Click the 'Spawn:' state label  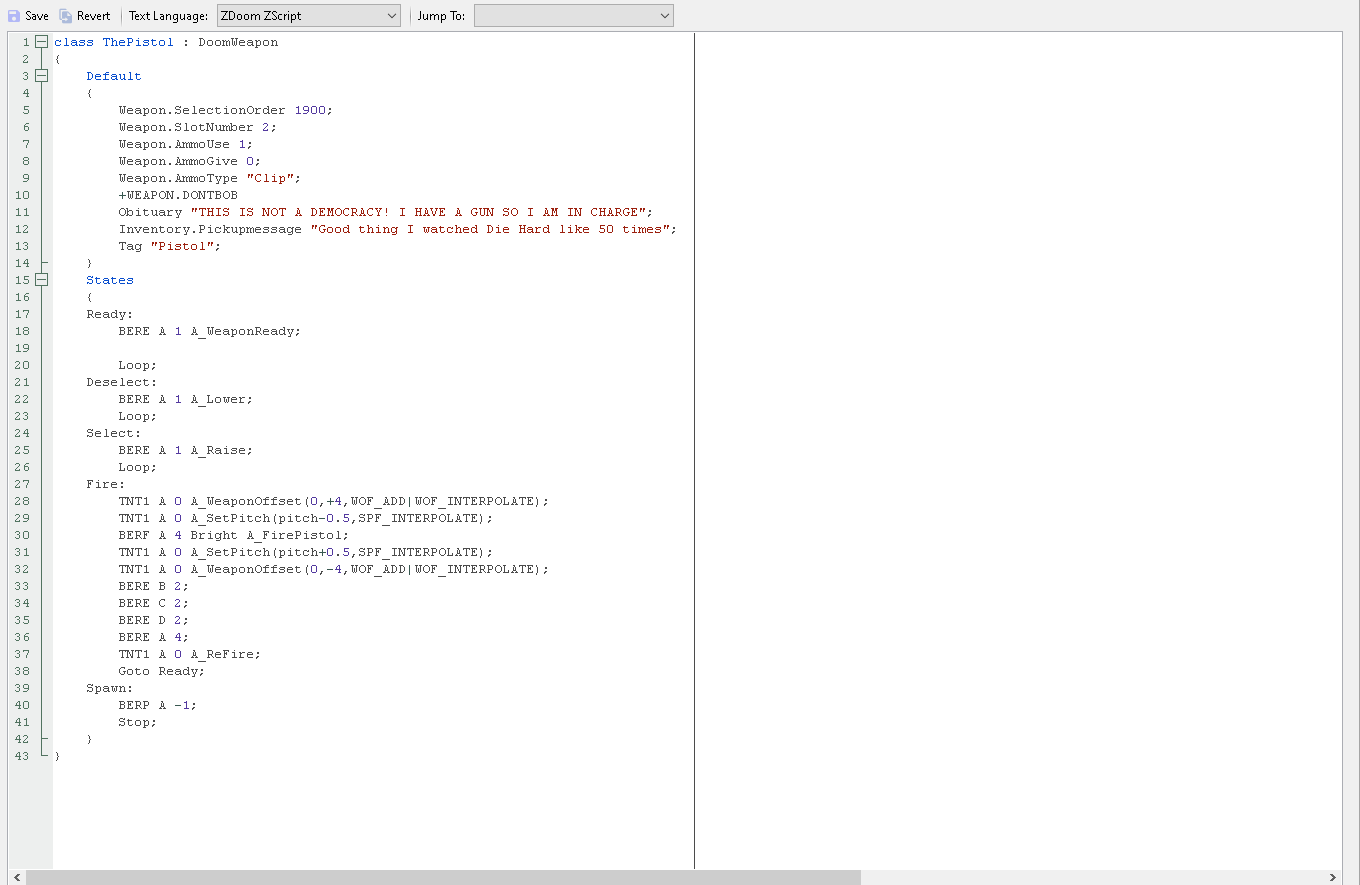(110, 688)
